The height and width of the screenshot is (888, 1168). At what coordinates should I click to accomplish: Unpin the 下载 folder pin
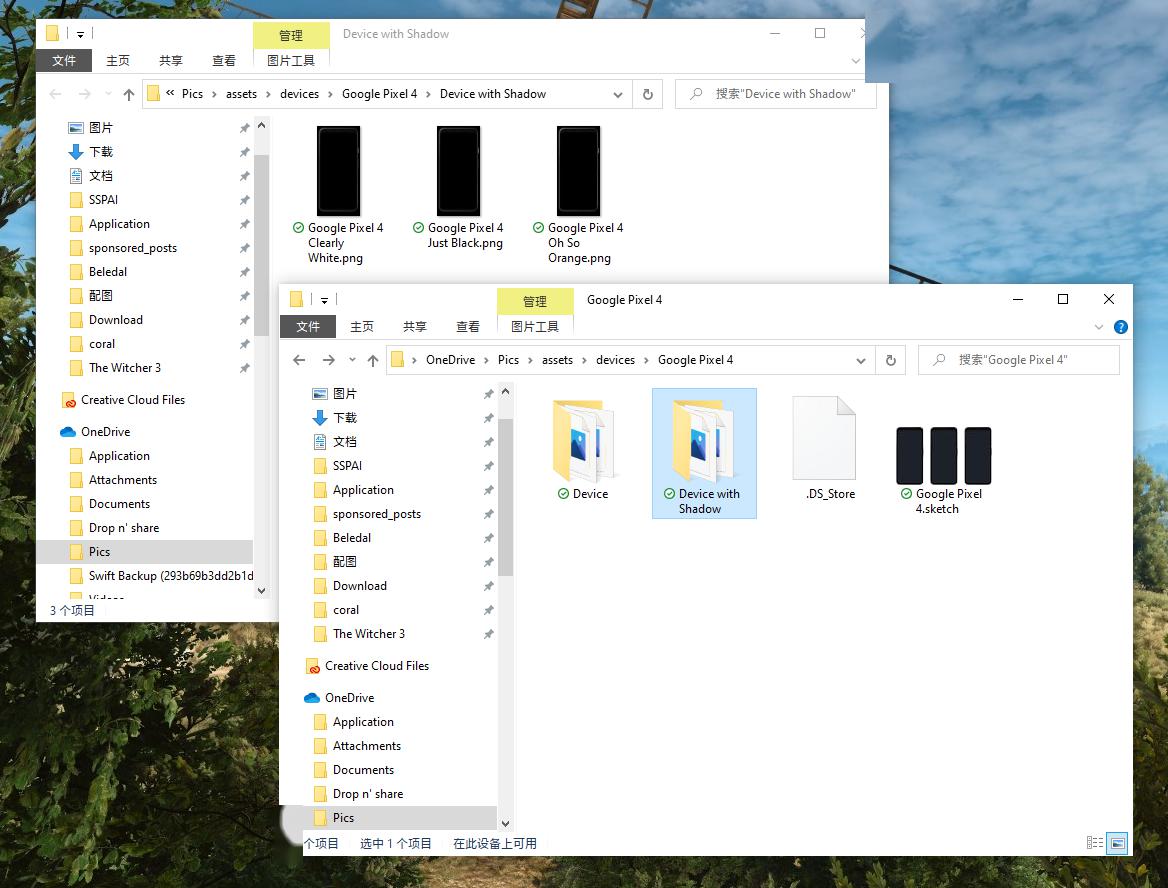tap(488, 417)
